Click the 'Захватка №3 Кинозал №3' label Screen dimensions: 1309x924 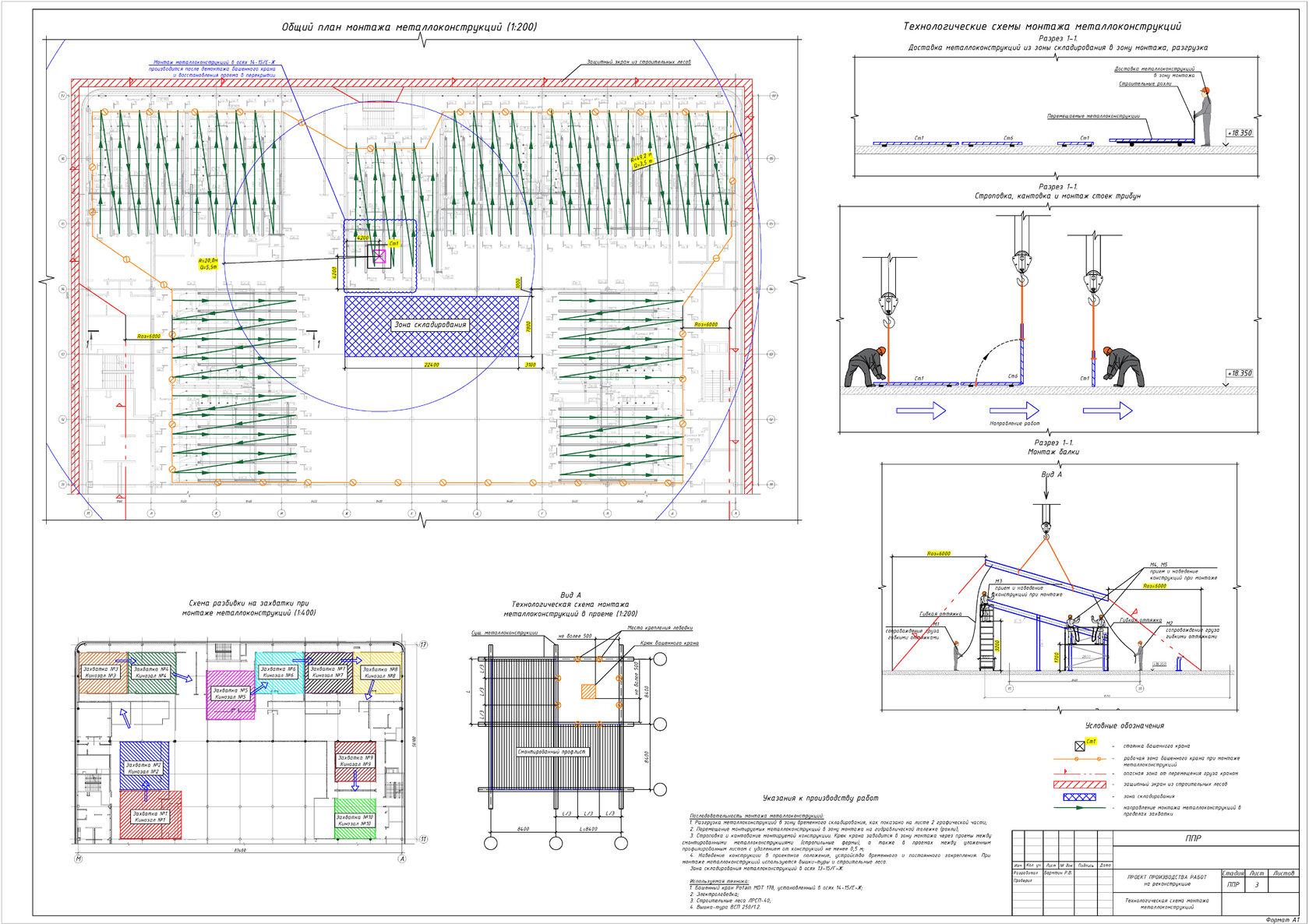[x=101, y=672]
